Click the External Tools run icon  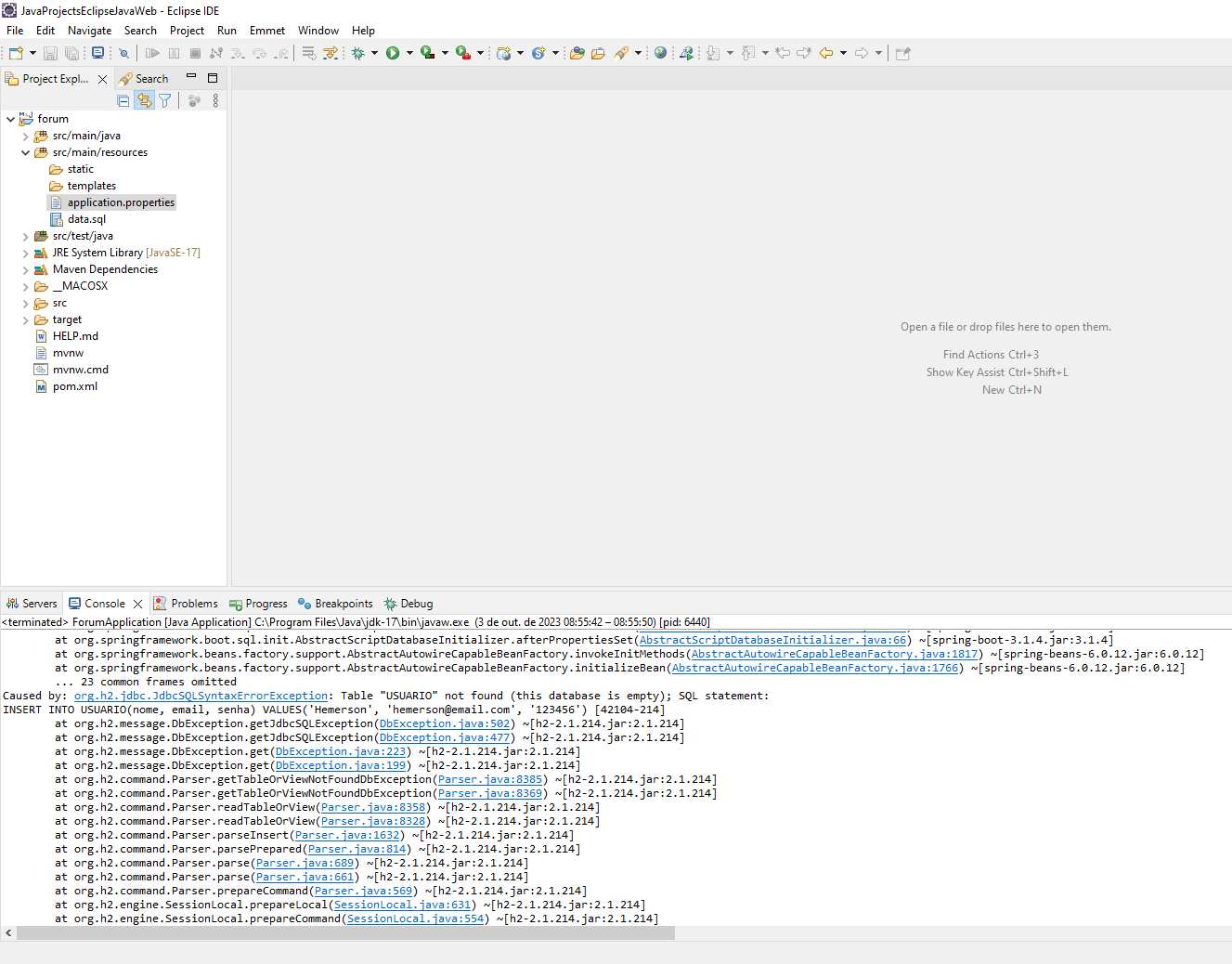pyautogui.click(x=462, y=53)
